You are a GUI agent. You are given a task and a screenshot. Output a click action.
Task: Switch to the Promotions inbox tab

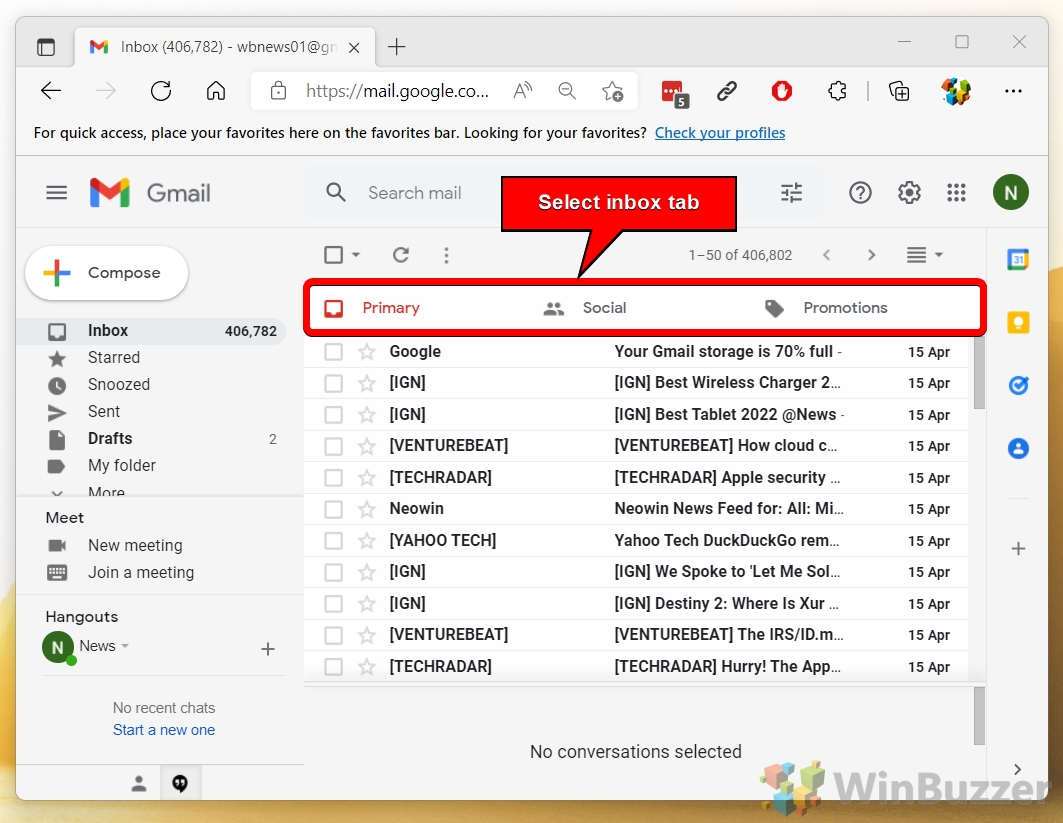[x=845, y=308]
